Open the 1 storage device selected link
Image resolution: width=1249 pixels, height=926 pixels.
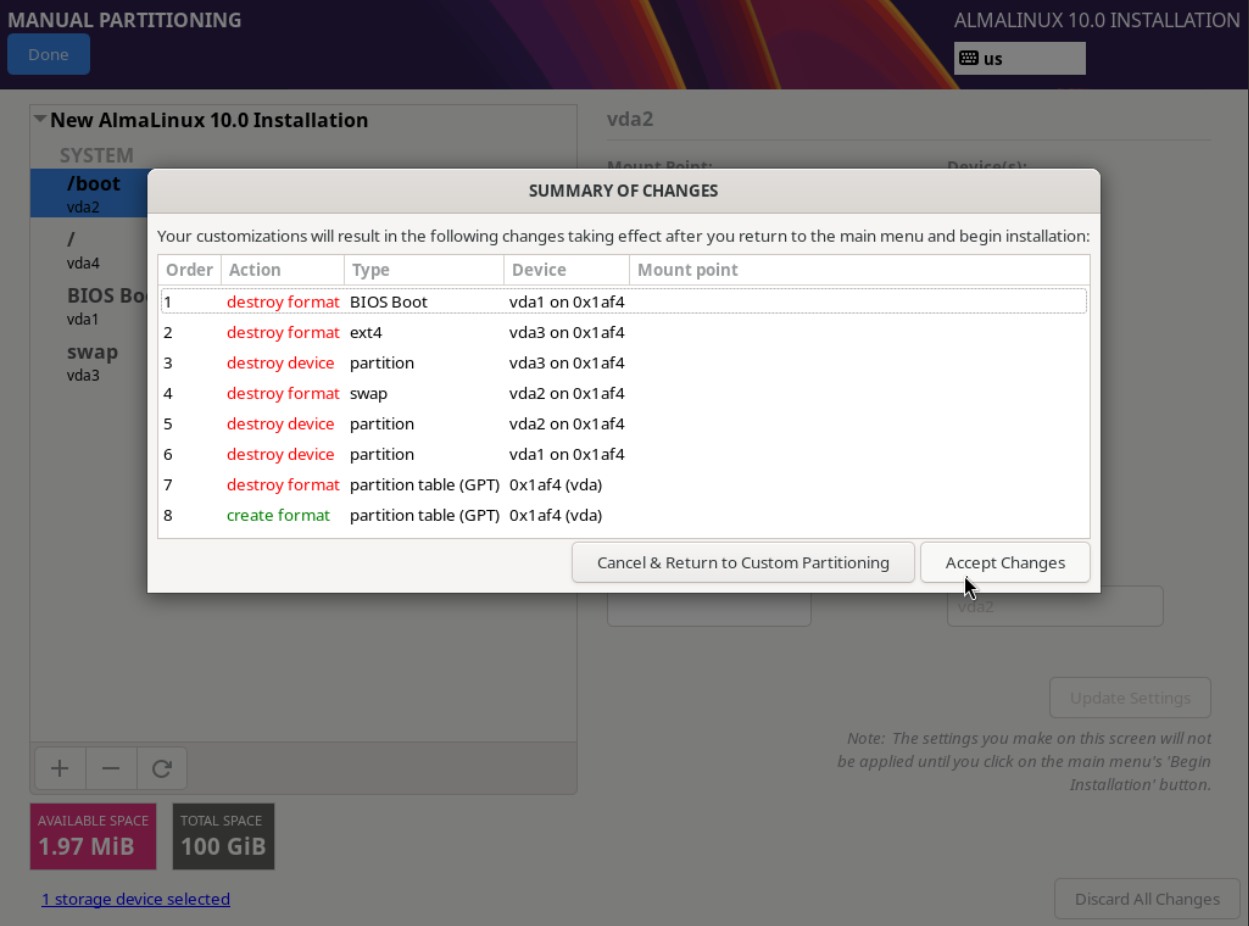click(x=136, y=899)
